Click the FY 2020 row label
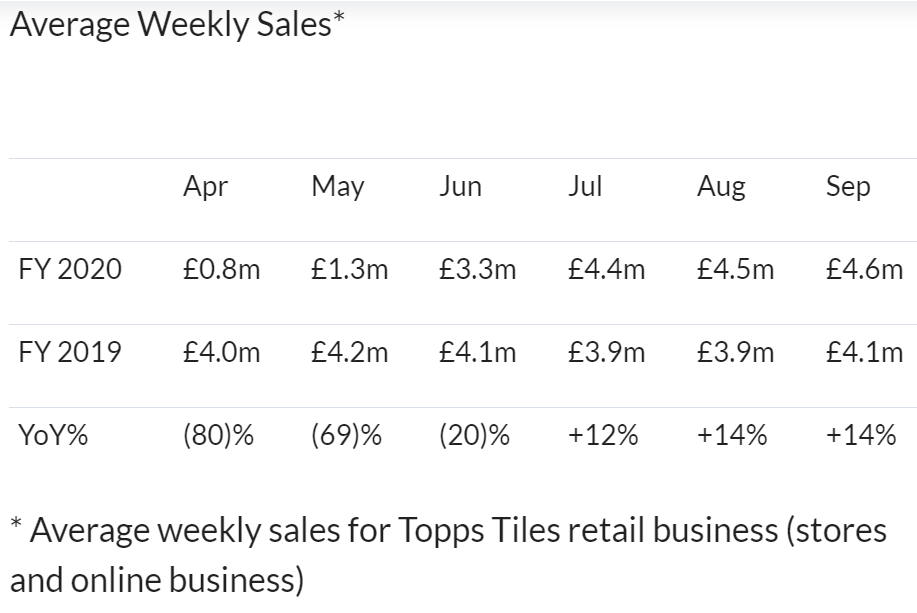The width and height of the screenshot is (917, 613). [70, 270]
